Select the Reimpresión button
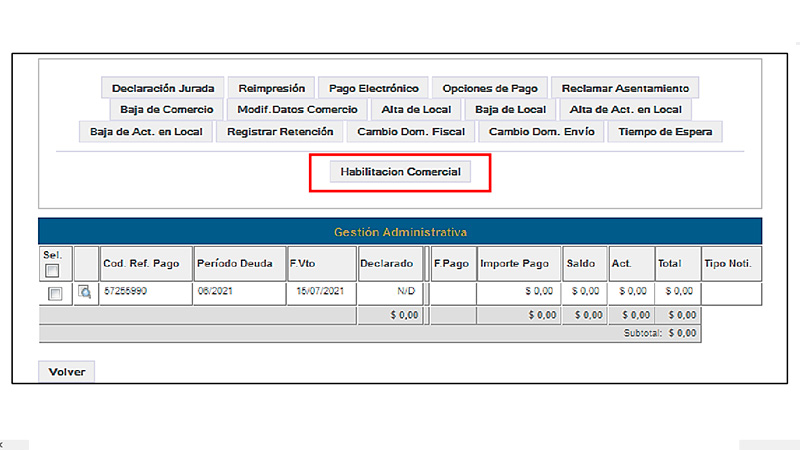800x450 pixels. [x=271, y=88]
